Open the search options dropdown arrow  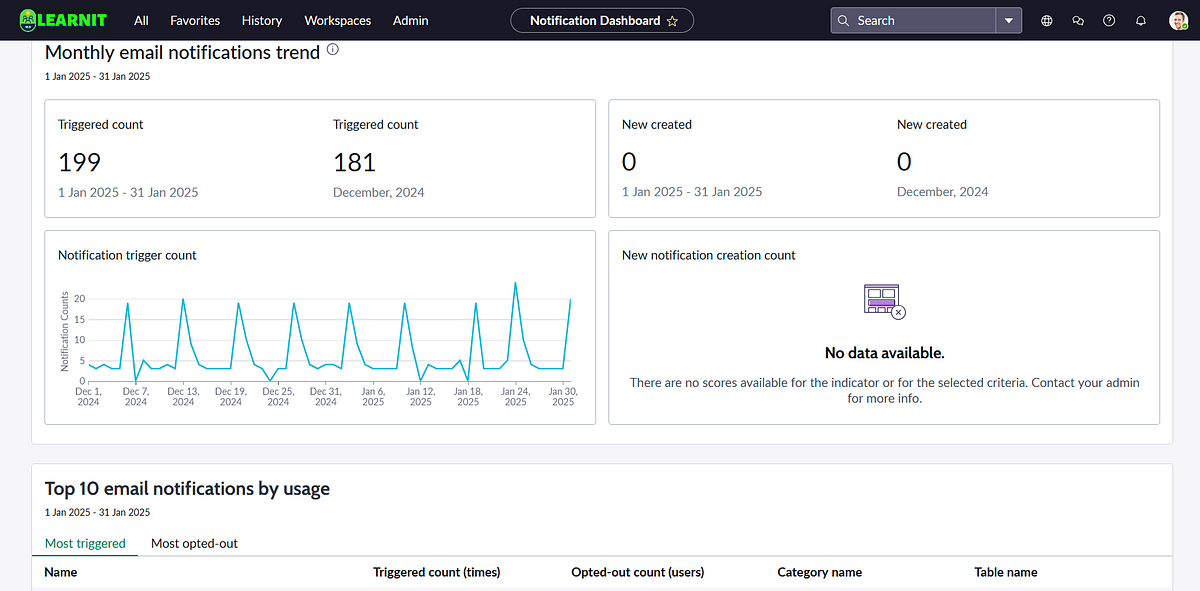(1009, 20)
